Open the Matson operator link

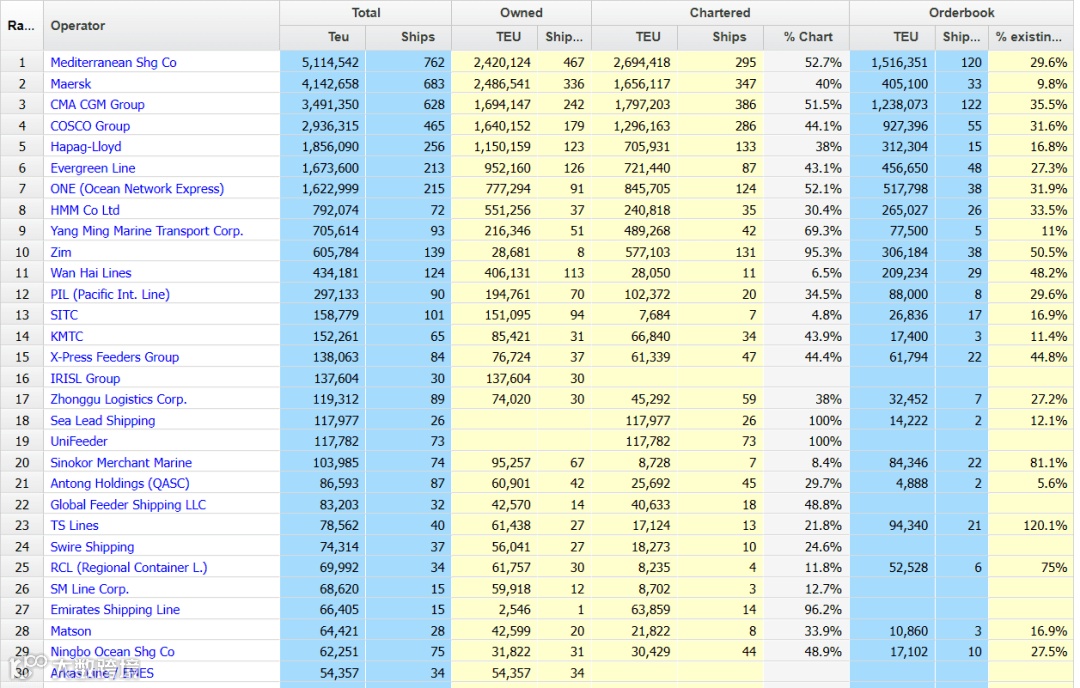tap(70, 631)
